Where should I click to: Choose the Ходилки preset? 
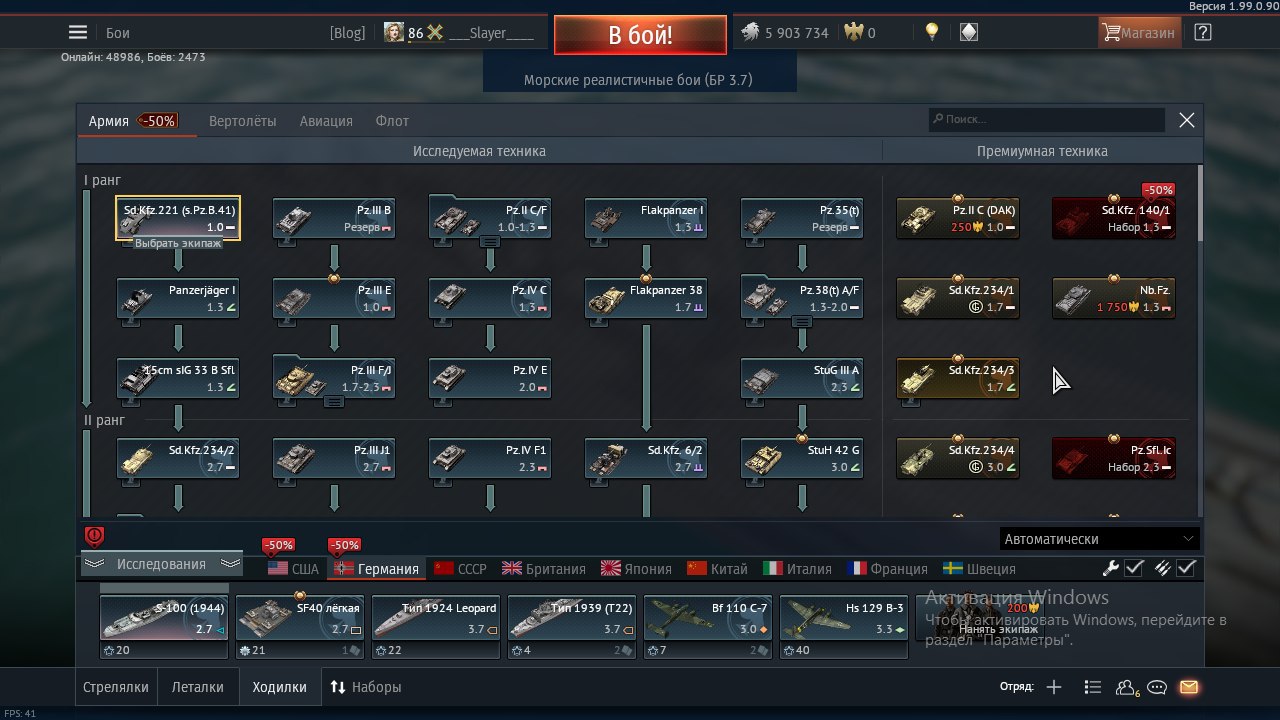(x=279, y=687)
